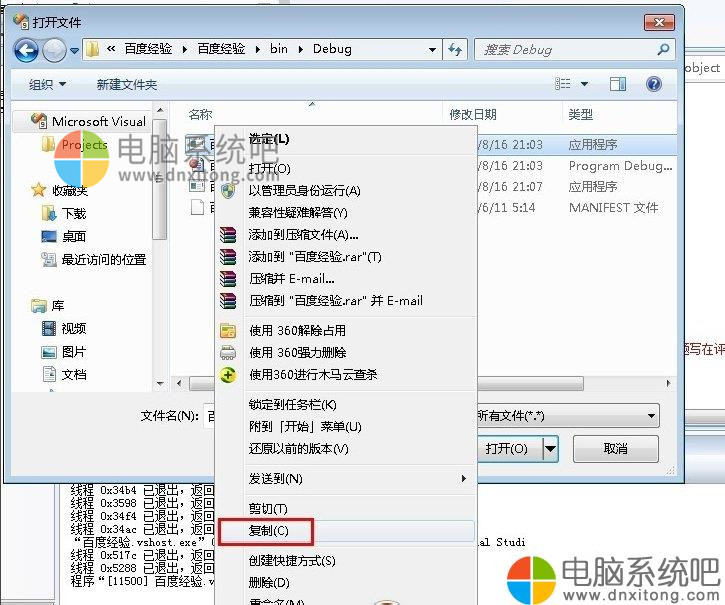Expand the 发送到(N) submenu

point(346,479)
